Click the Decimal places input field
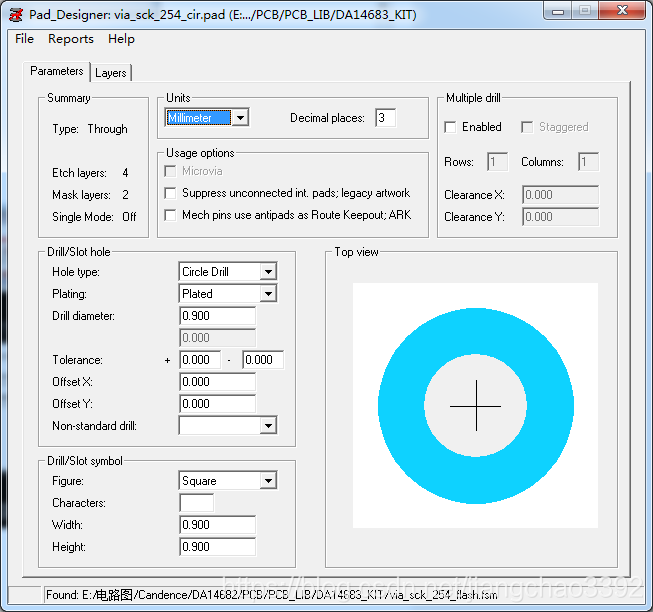The height and width of the screenshot is (612, 653). tap(385, 118)
